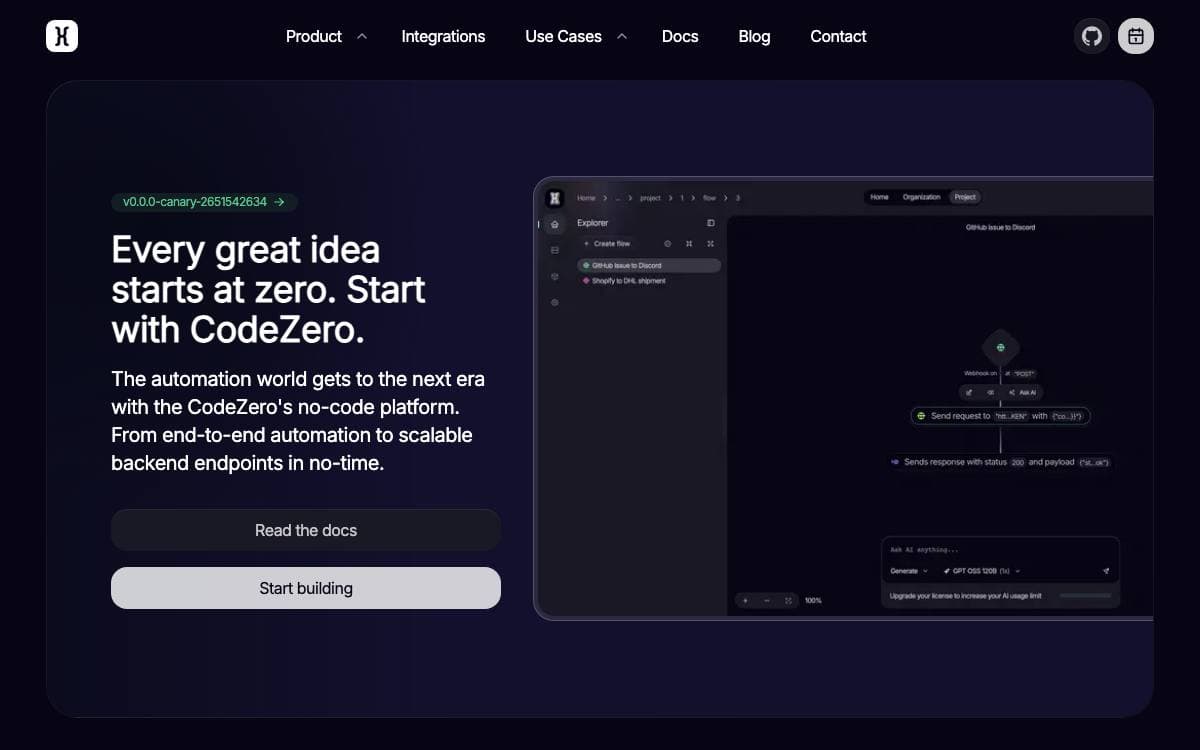1200x750 pixels.
Task: Click the CodeZero logo inside app preview
Action: [555, 198]
